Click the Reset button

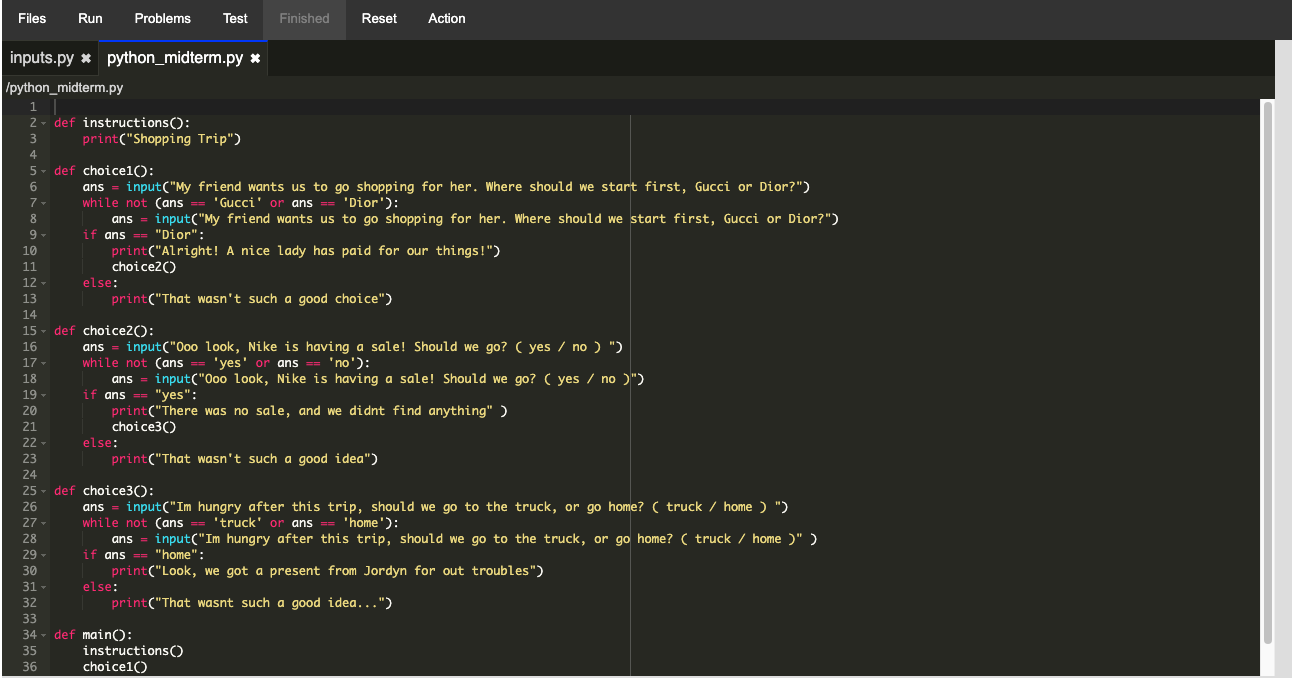379,19
